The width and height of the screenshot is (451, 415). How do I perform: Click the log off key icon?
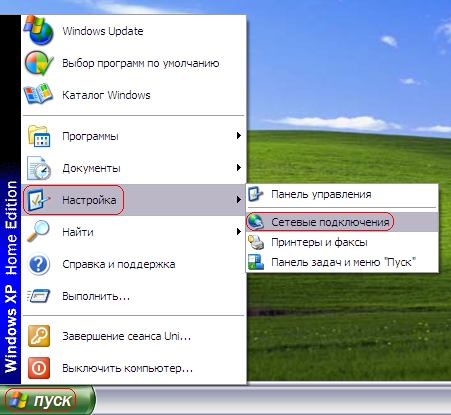click(39, 336)
